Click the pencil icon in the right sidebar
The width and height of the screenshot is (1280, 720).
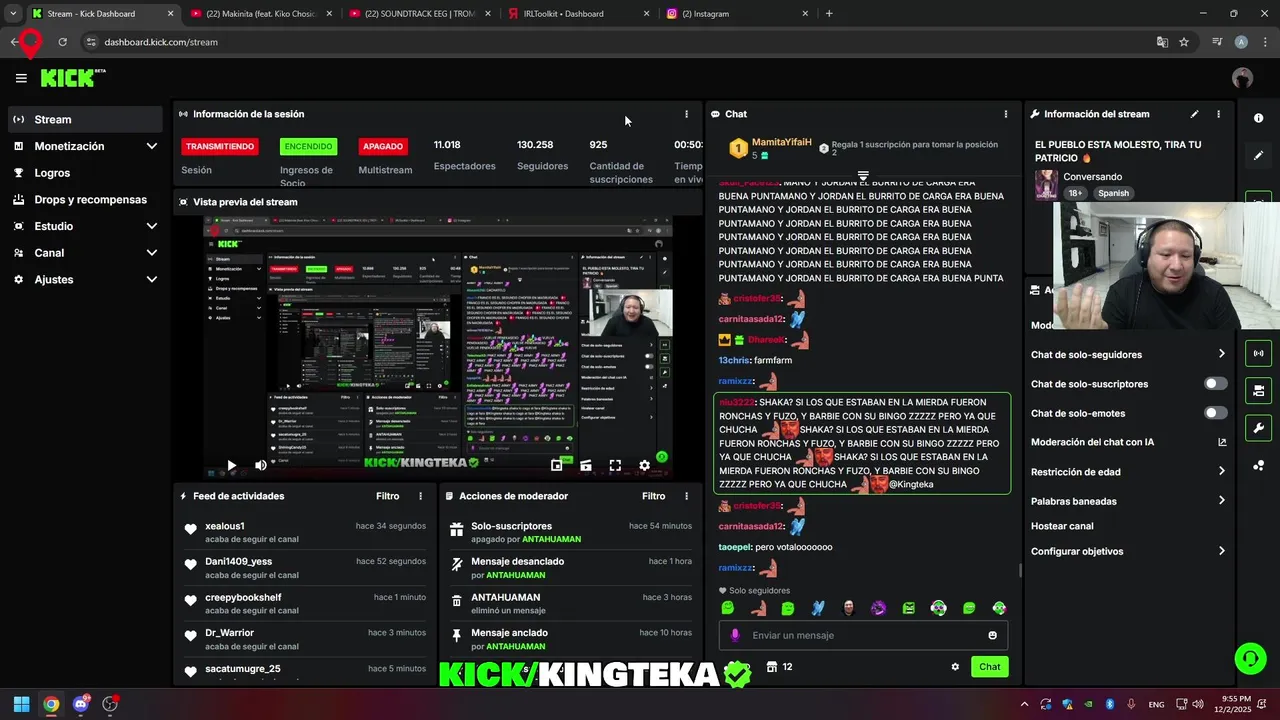tap(1258, 156)
